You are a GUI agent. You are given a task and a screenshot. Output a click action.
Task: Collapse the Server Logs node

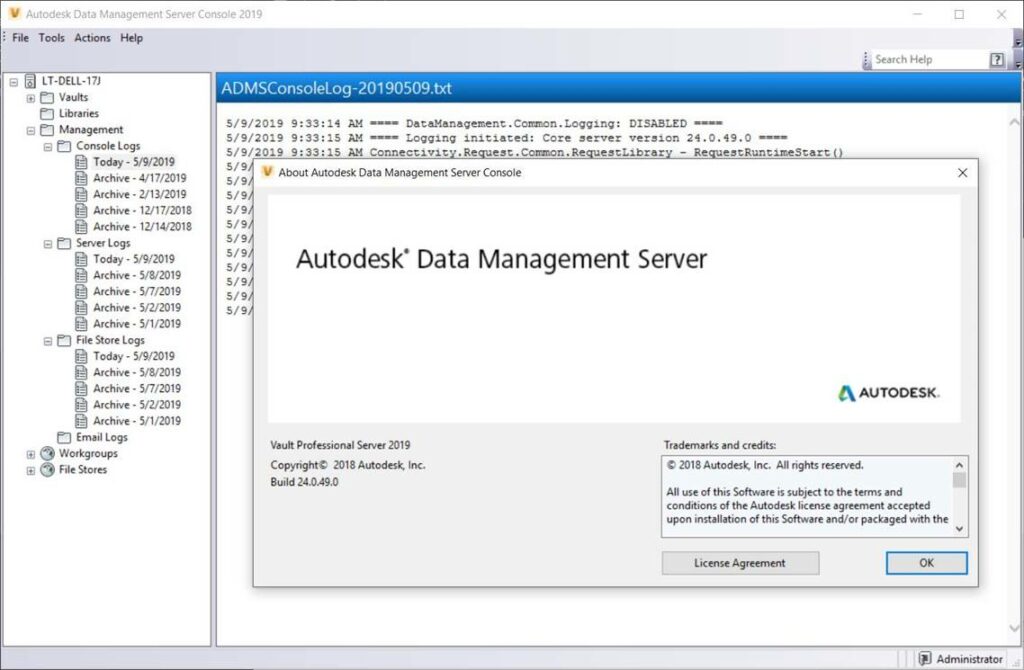(48, 244)
